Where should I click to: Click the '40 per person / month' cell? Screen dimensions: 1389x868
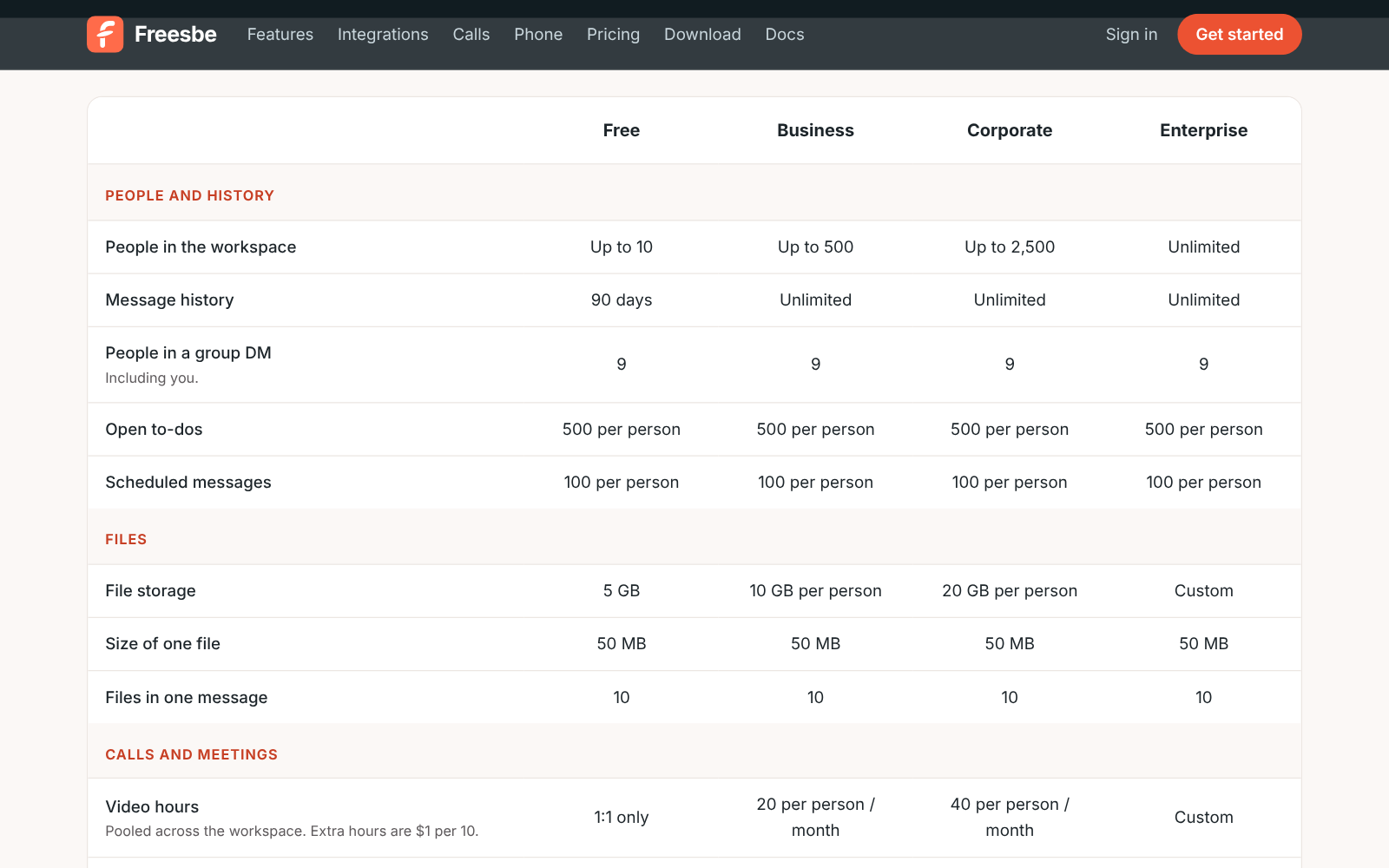pos(1010,818)
